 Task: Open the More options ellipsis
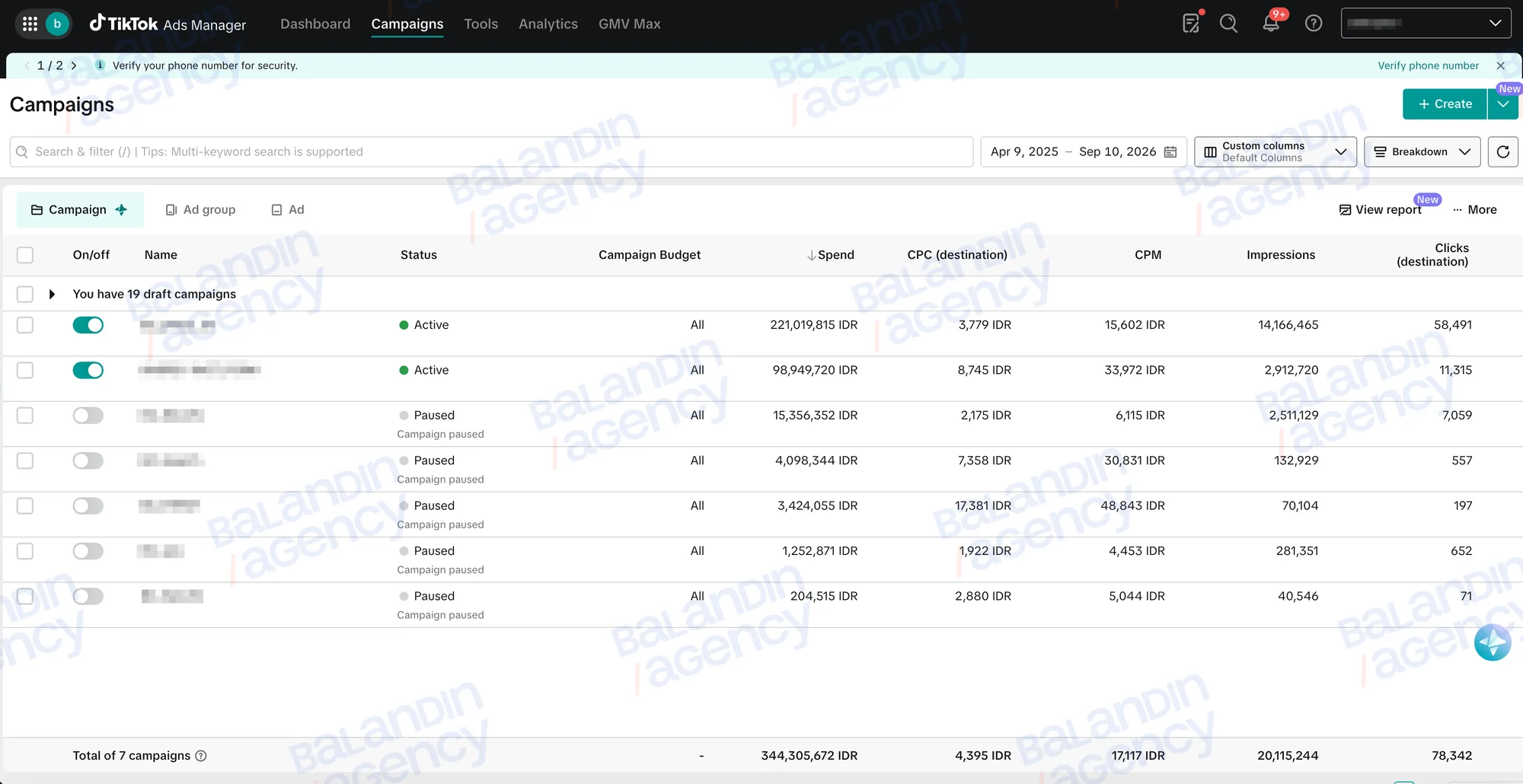(x=1475, y=209)
